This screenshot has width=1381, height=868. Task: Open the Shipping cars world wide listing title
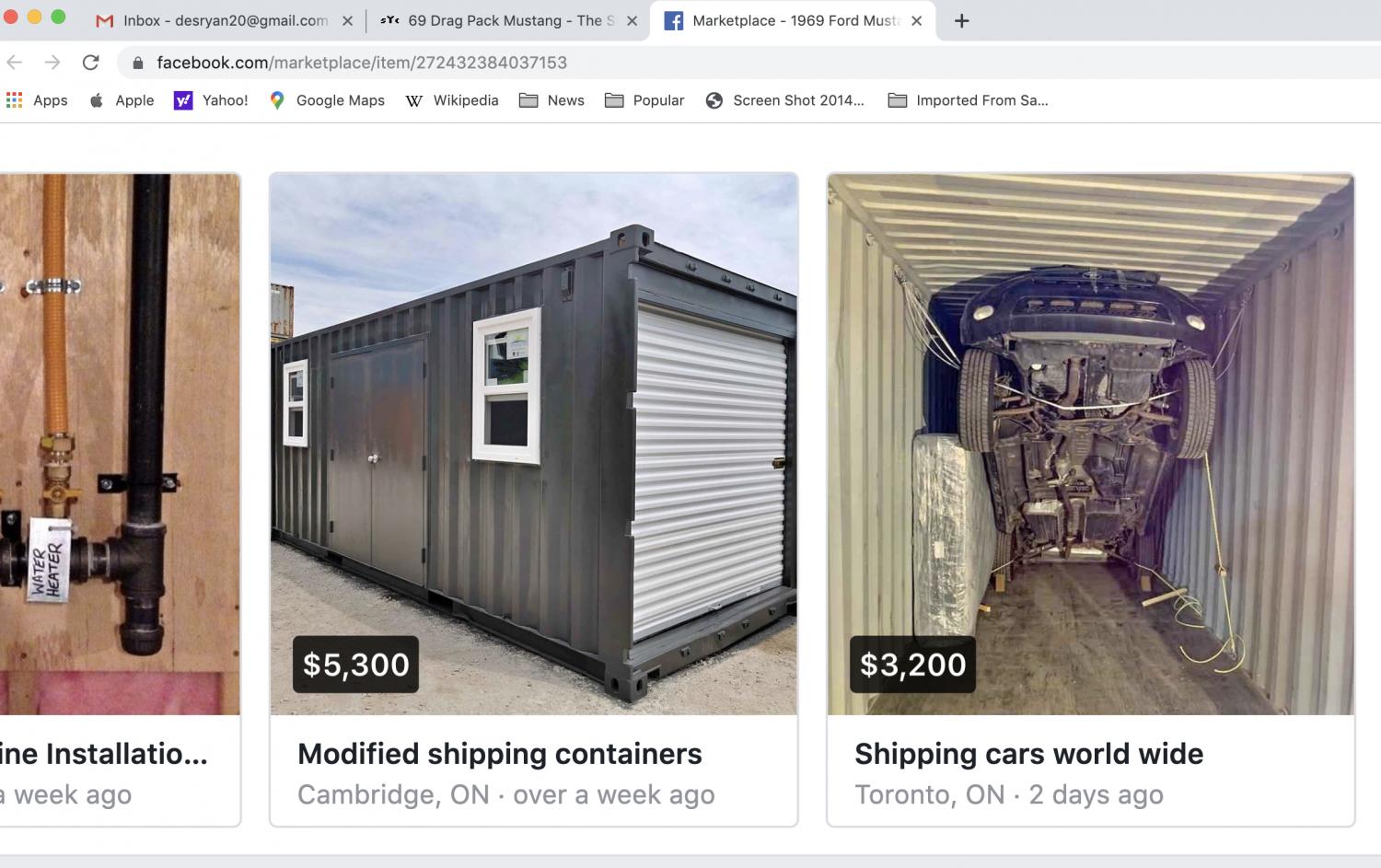[x=1028, y=754]
